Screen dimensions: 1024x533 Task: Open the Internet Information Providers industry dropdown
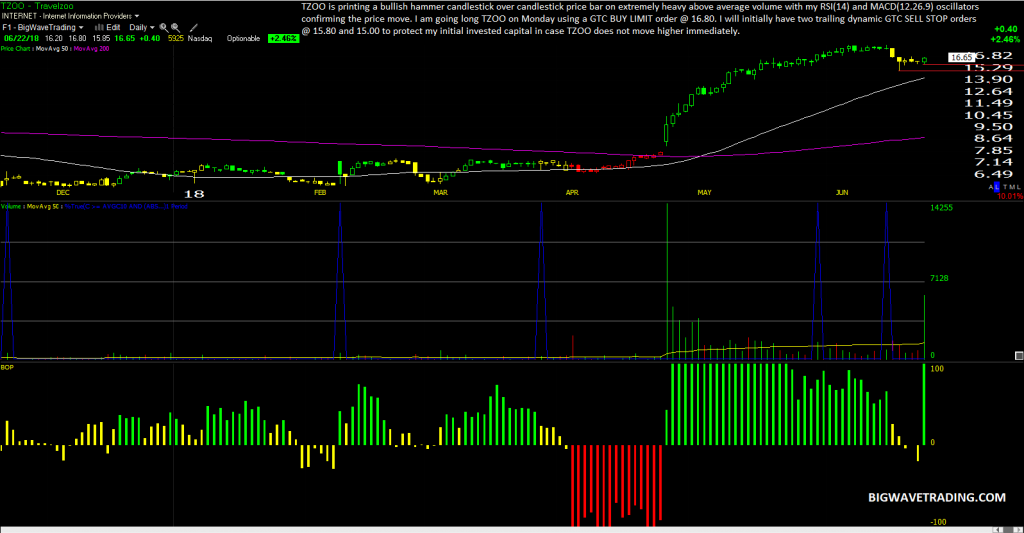[136, 16]
